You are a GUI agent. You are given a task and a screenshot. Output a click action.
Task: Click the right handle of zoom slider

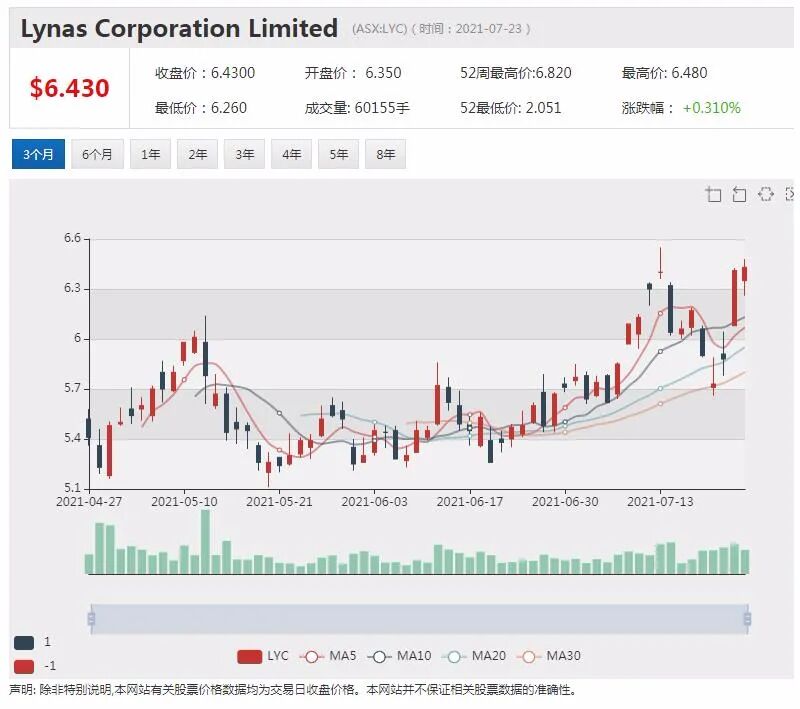coord(747,619)
